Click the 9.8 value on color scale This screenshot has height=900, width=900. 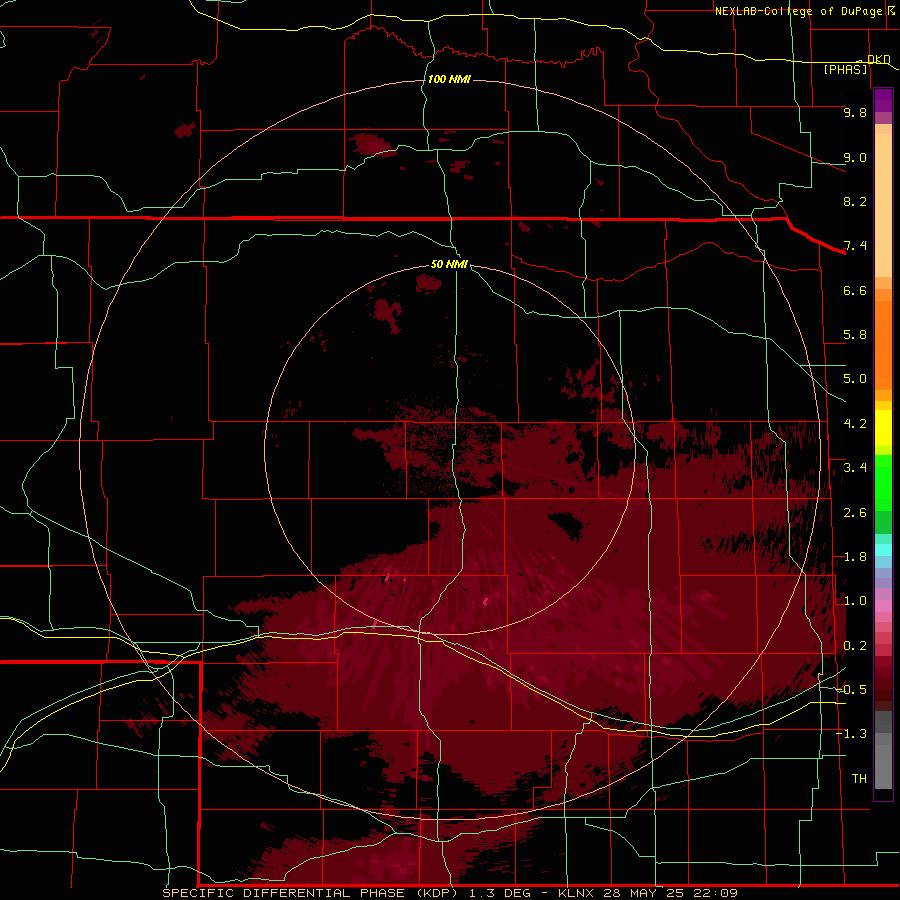pos(855,112)
